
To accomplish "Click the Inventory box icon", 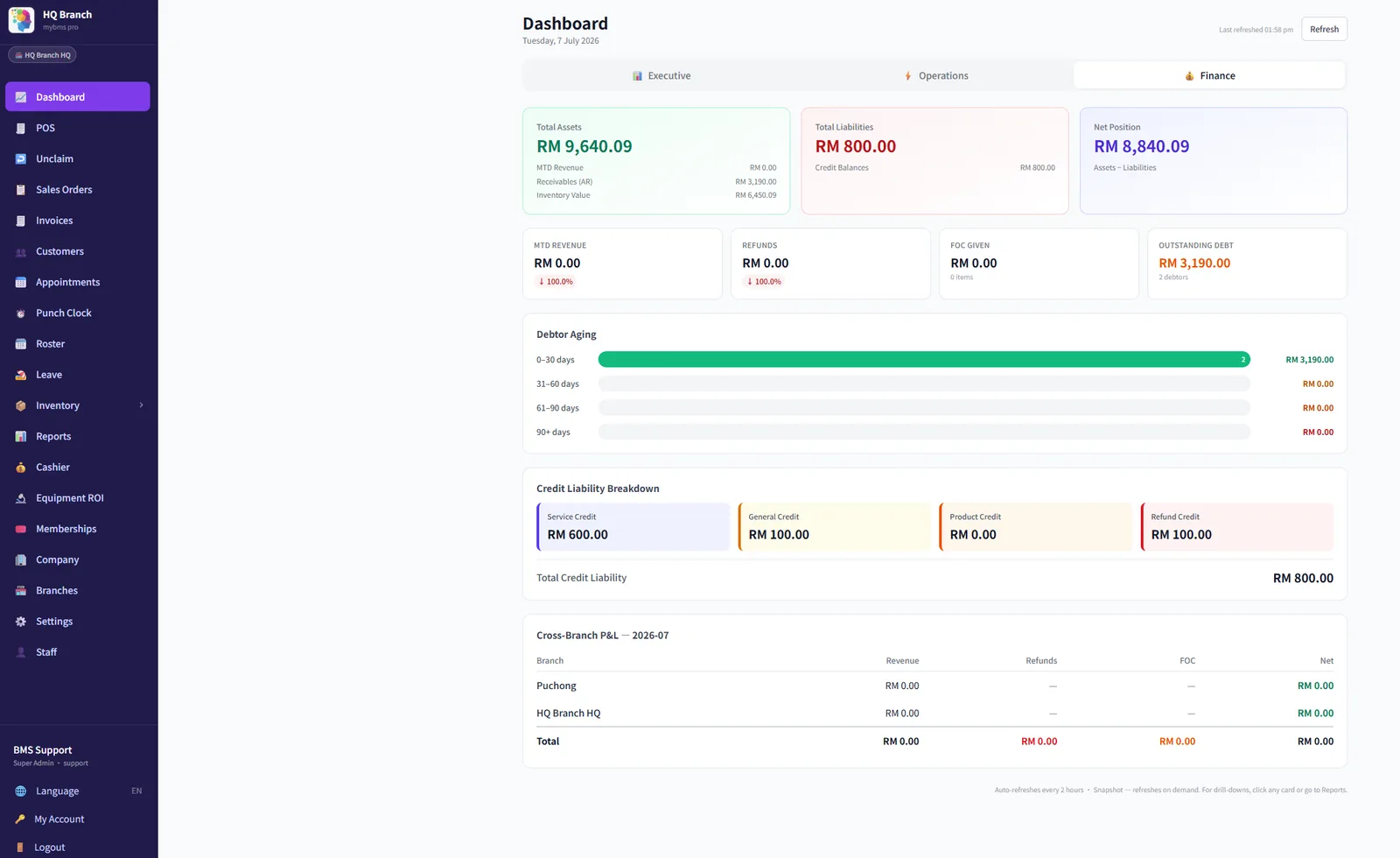I will (21, 405).
